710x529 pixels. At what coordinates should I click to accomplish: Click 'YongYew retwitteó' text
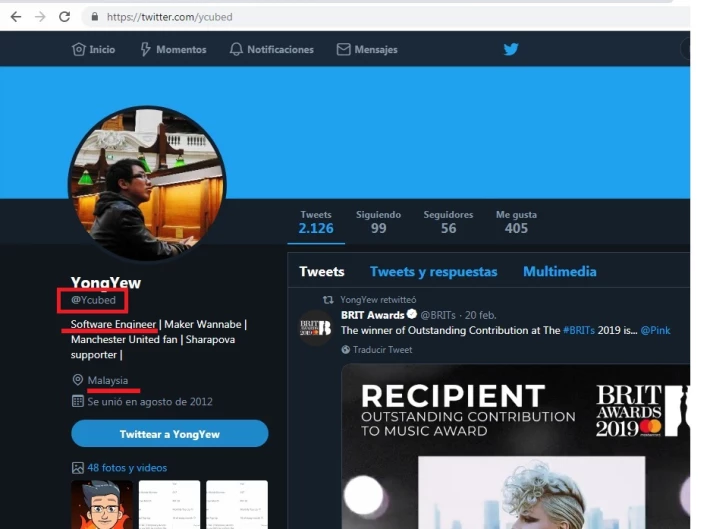coord(378,300)
